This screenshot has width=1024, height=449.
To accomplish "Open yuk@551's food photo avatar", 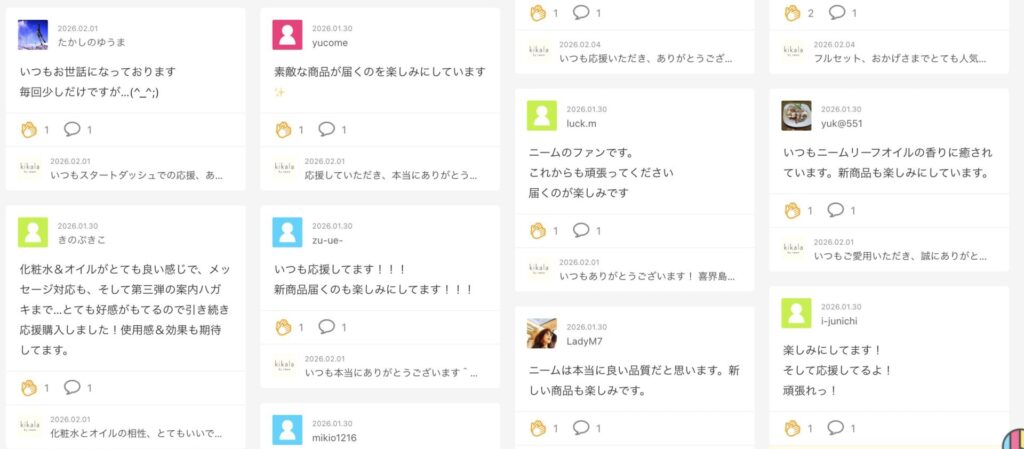I will pos(796,115).
